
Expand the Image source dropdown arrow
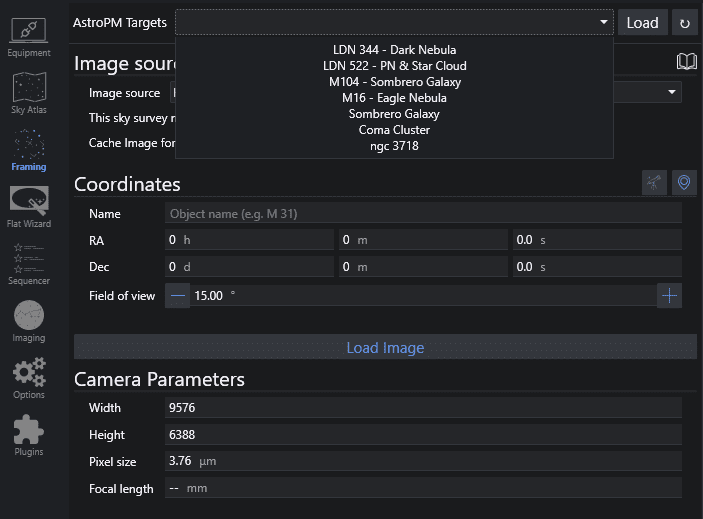tap(672, 92)
